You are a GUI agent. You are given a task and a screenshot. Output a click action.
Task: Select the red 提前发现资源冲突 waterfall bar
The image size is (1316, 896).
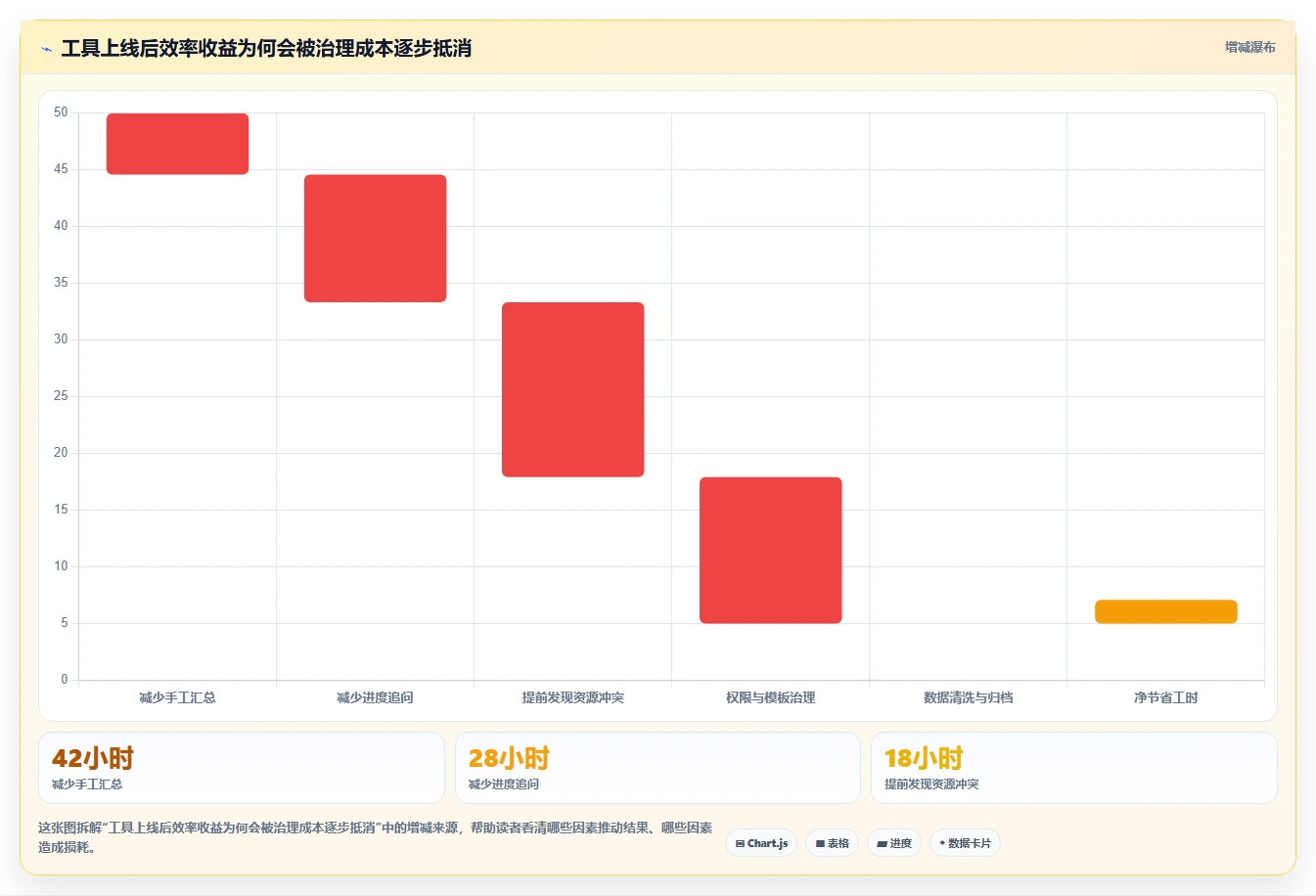tap(572, 389)
